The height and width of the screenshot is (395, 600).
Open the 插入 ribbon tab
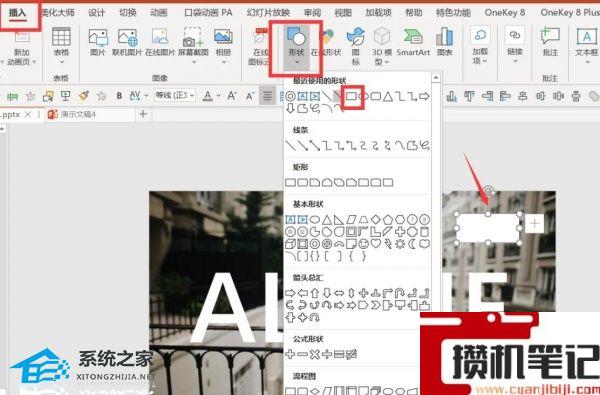point(18,13)
